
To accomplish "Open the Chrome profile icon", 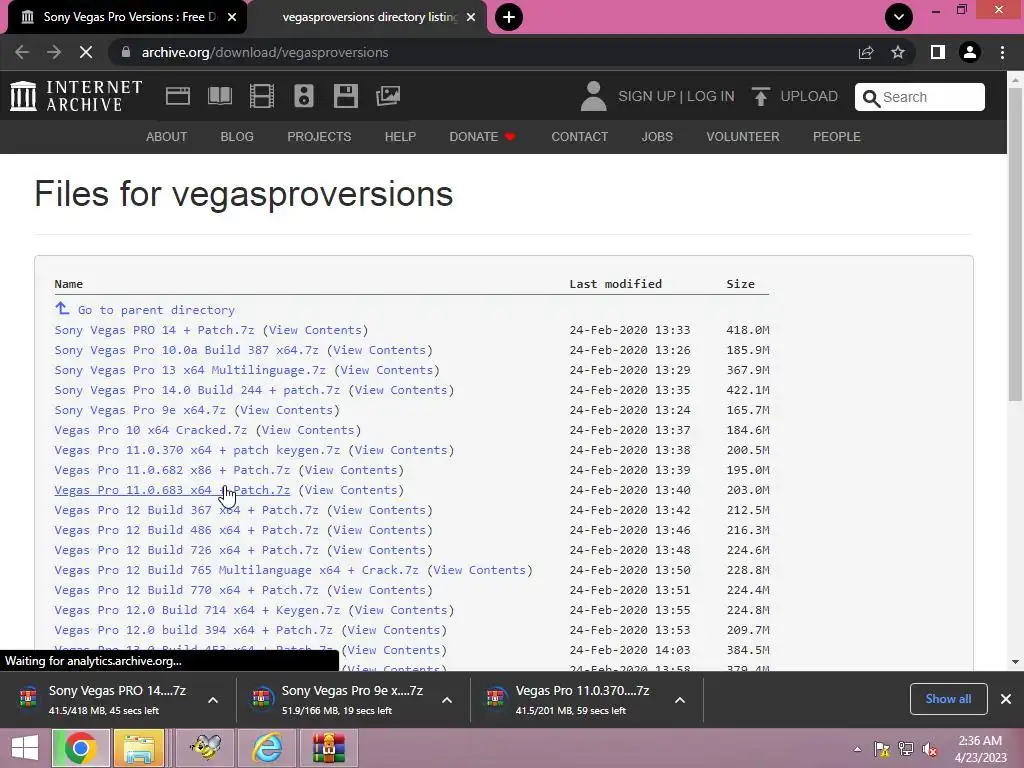I will coord(970,52).
